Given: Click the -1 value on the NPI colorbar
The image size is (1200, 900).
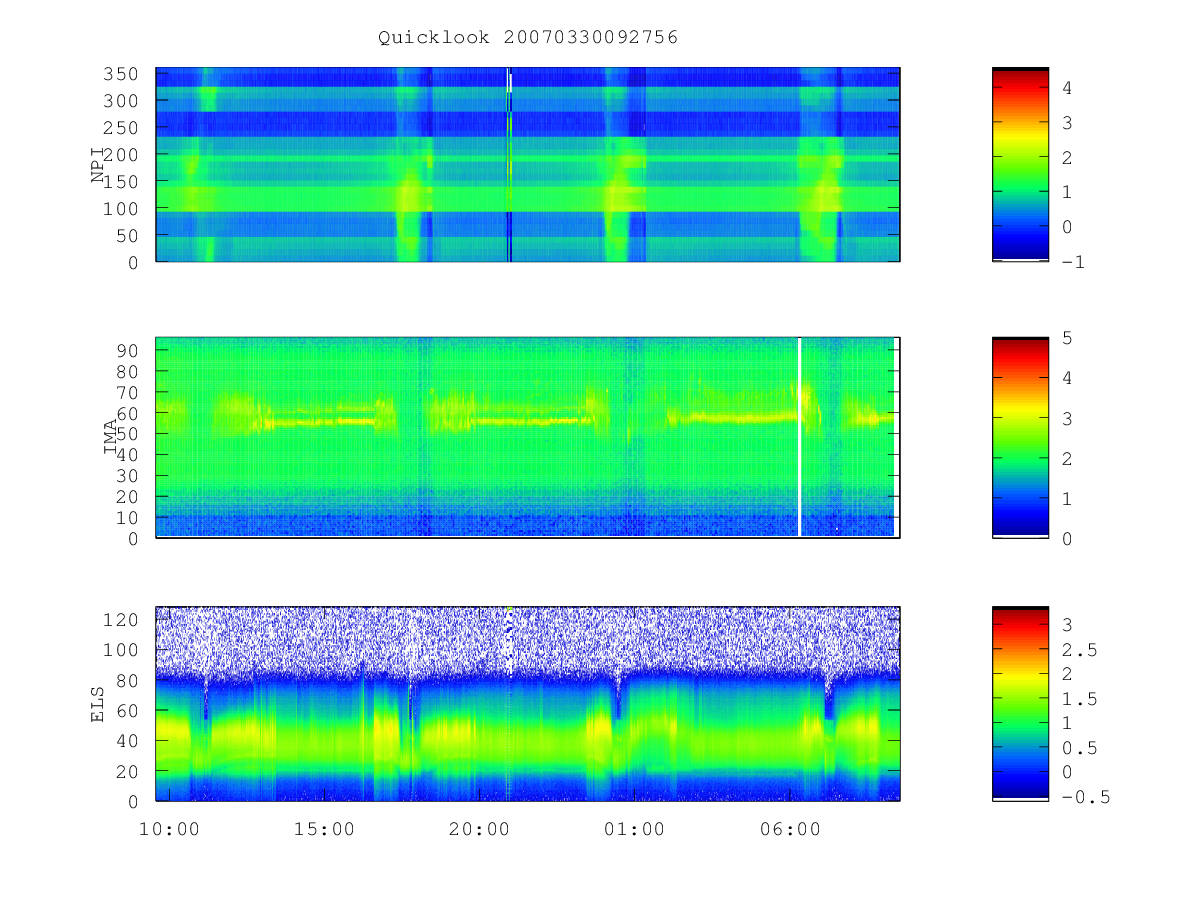Looking at the screenshot, I should coord(1074,262).
